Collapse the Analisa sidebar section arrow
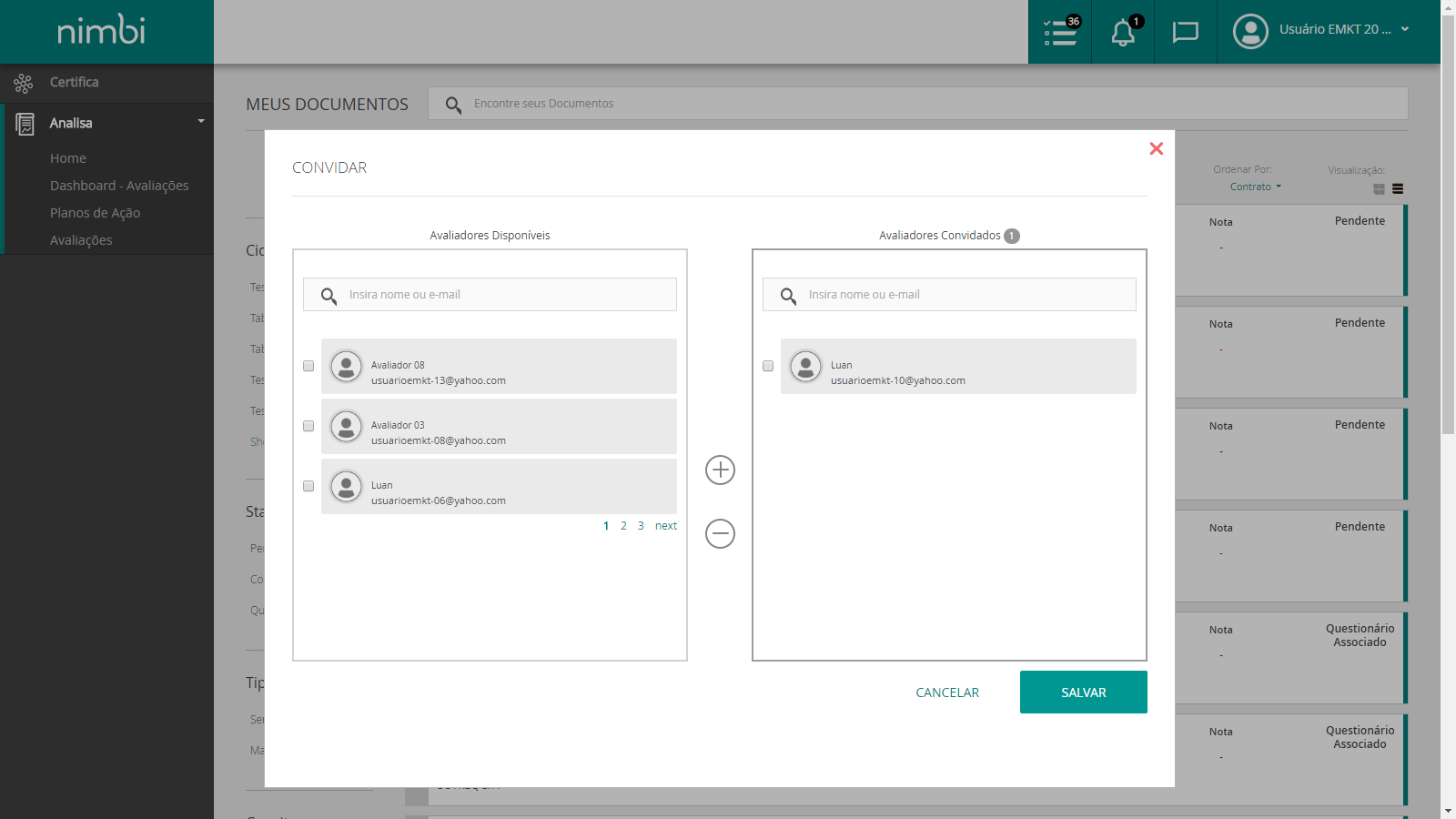The image size is (1456, 819). (x=201, y=121)
